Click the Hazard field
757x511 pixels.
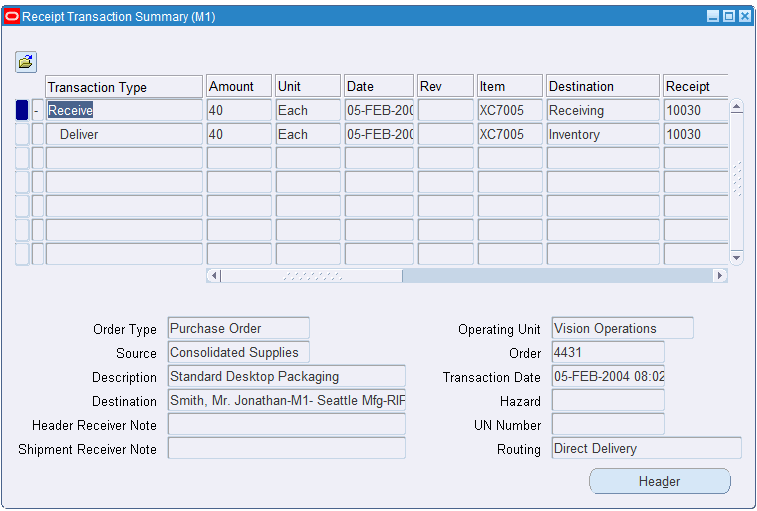608,400
